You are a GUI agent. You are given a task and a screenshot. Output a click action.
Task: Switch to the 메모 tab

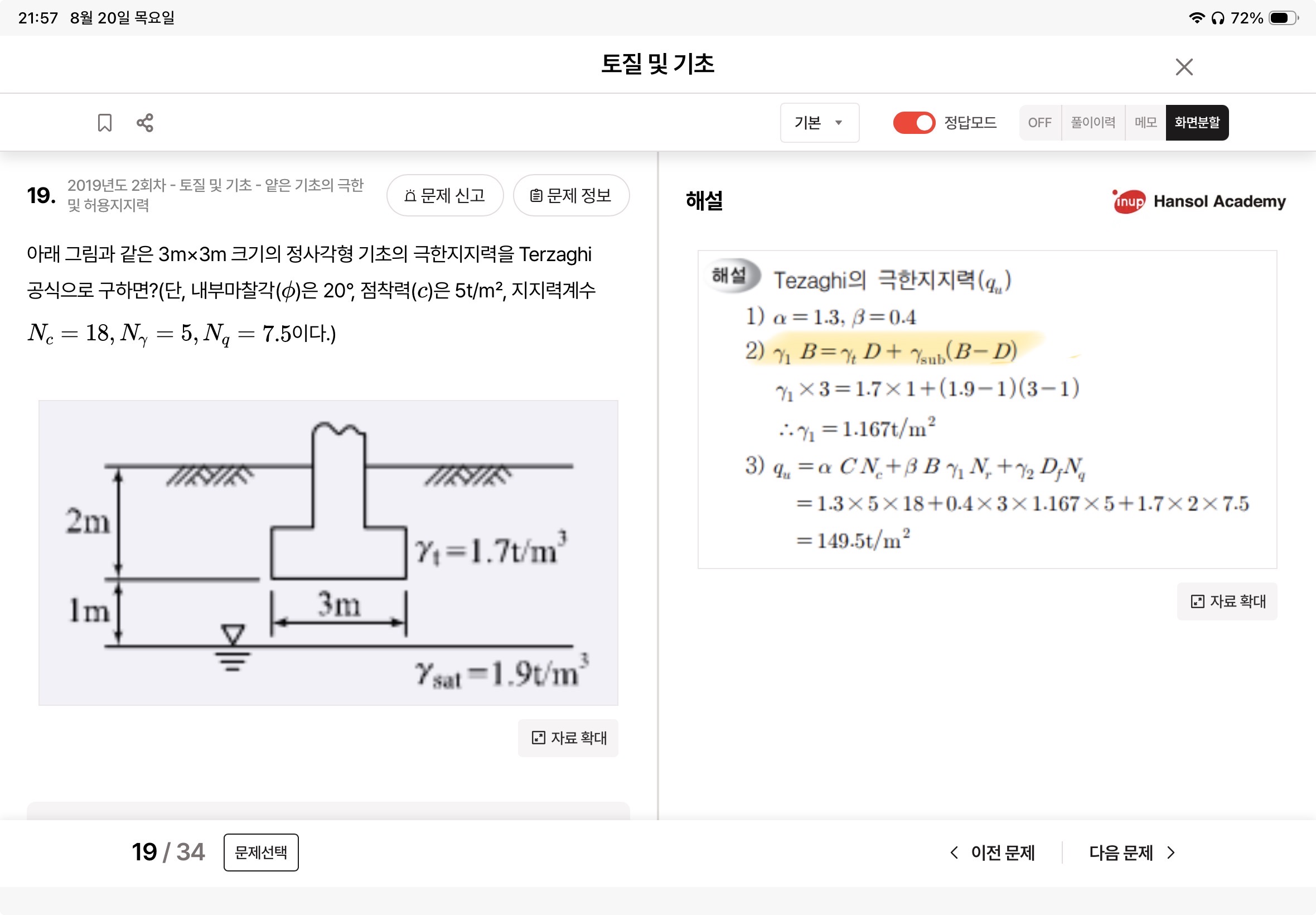coord(1145,123)
